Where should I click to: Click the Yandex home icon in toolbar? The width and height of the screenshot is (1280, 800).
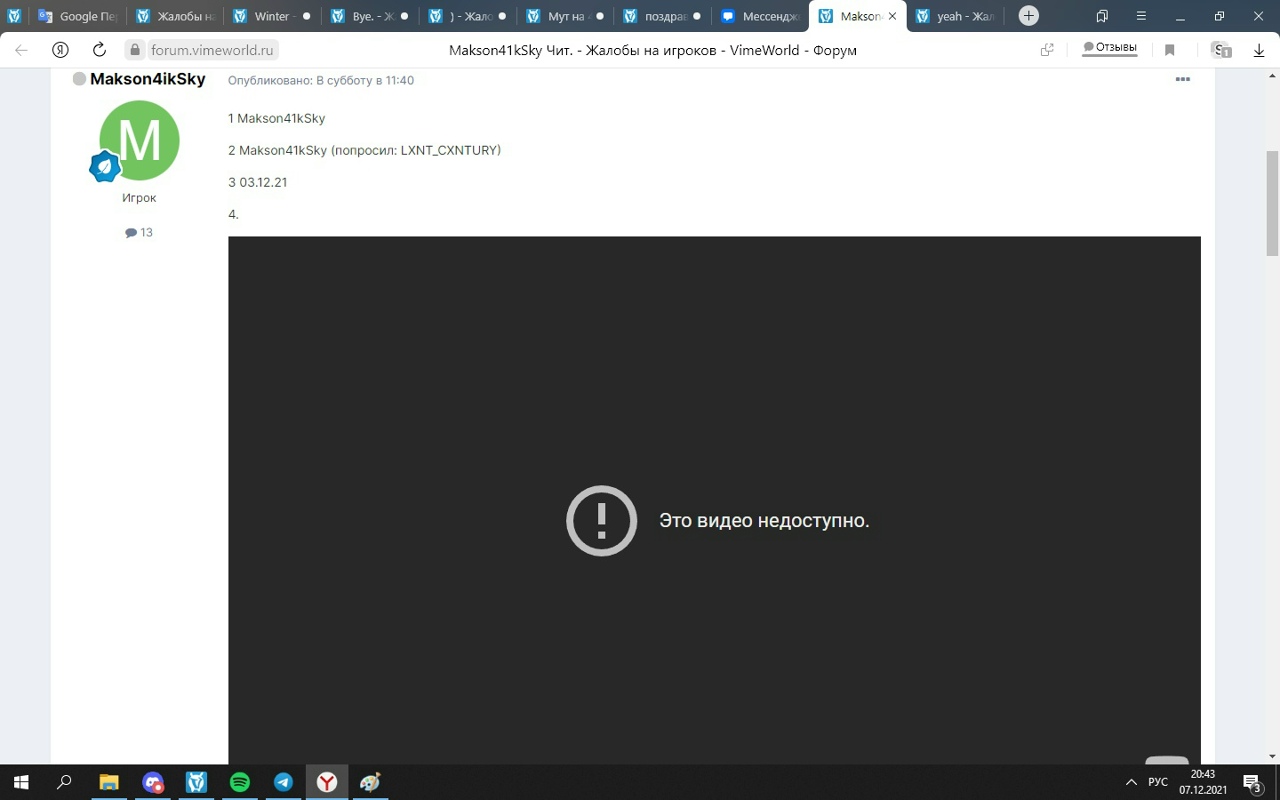(60, 50)
